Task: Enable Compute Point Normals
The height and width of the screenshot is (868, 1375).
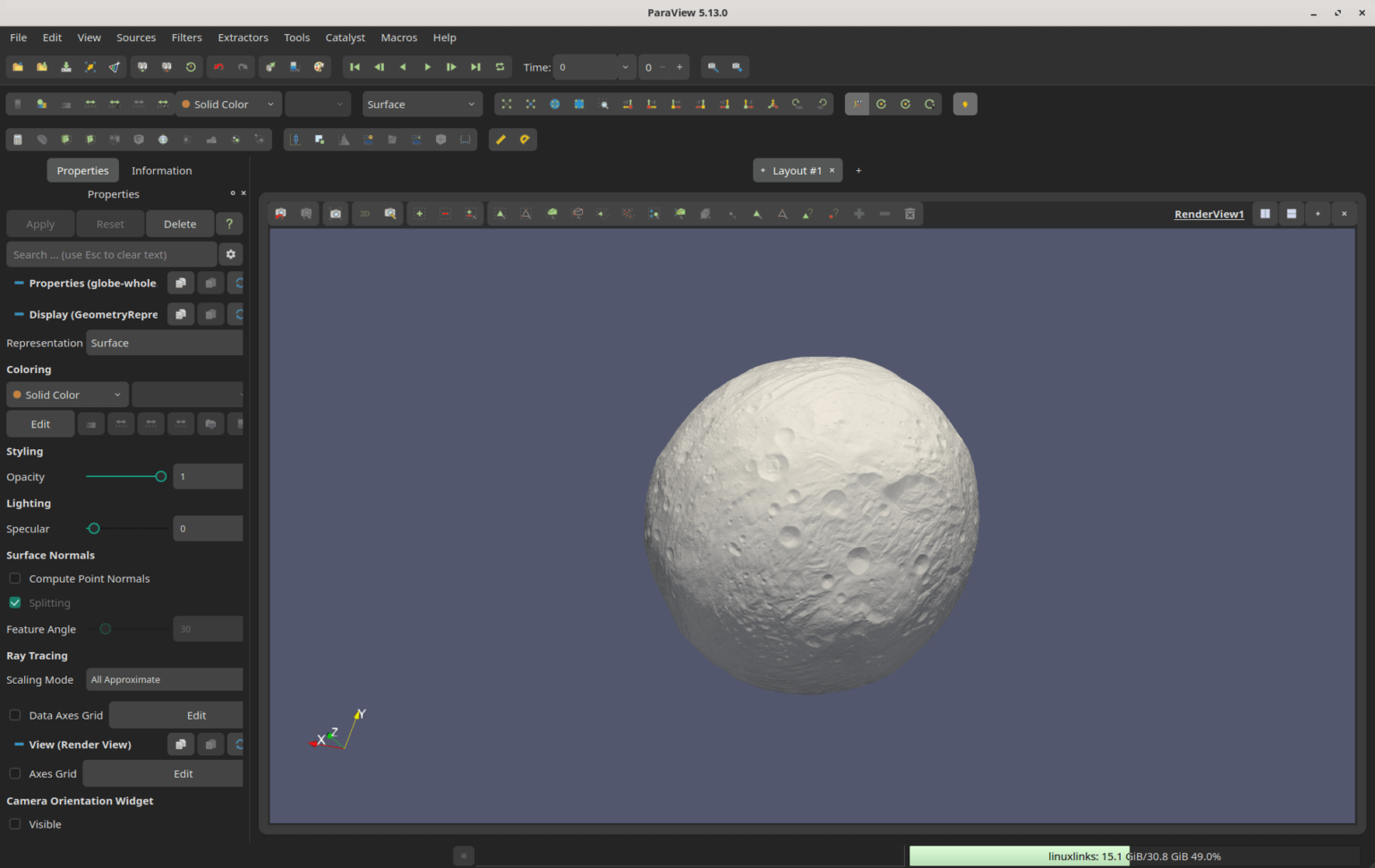Action: point(14,578)
